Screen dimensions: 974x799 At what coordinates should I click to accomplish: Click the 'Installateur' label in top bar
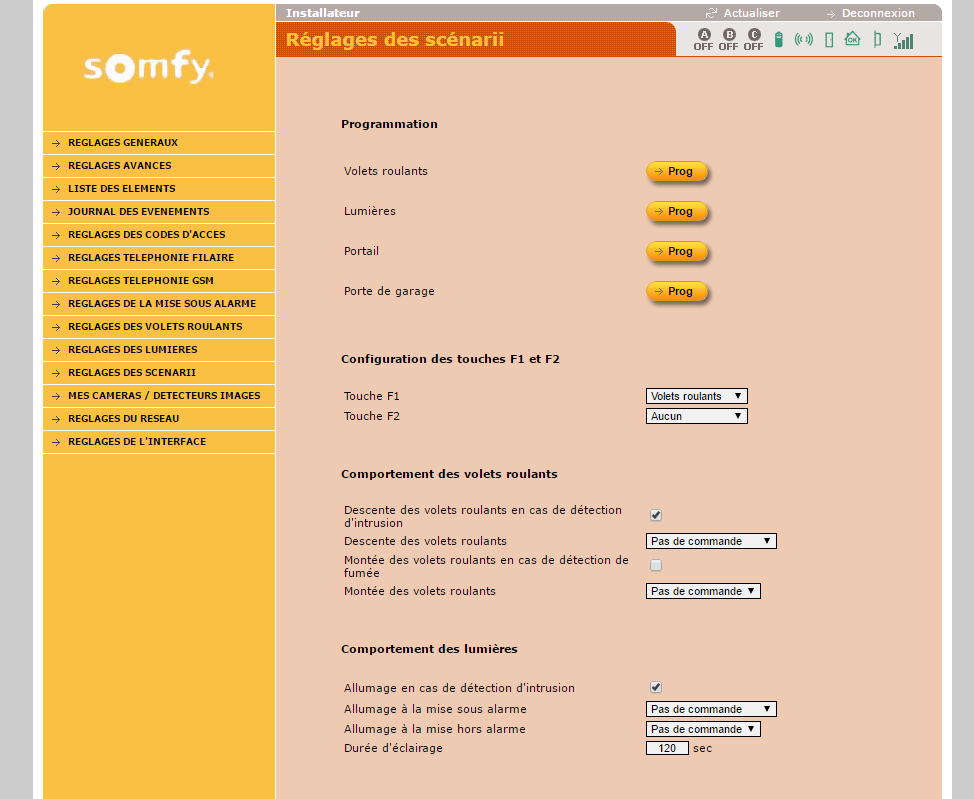(x=322, y=13)
